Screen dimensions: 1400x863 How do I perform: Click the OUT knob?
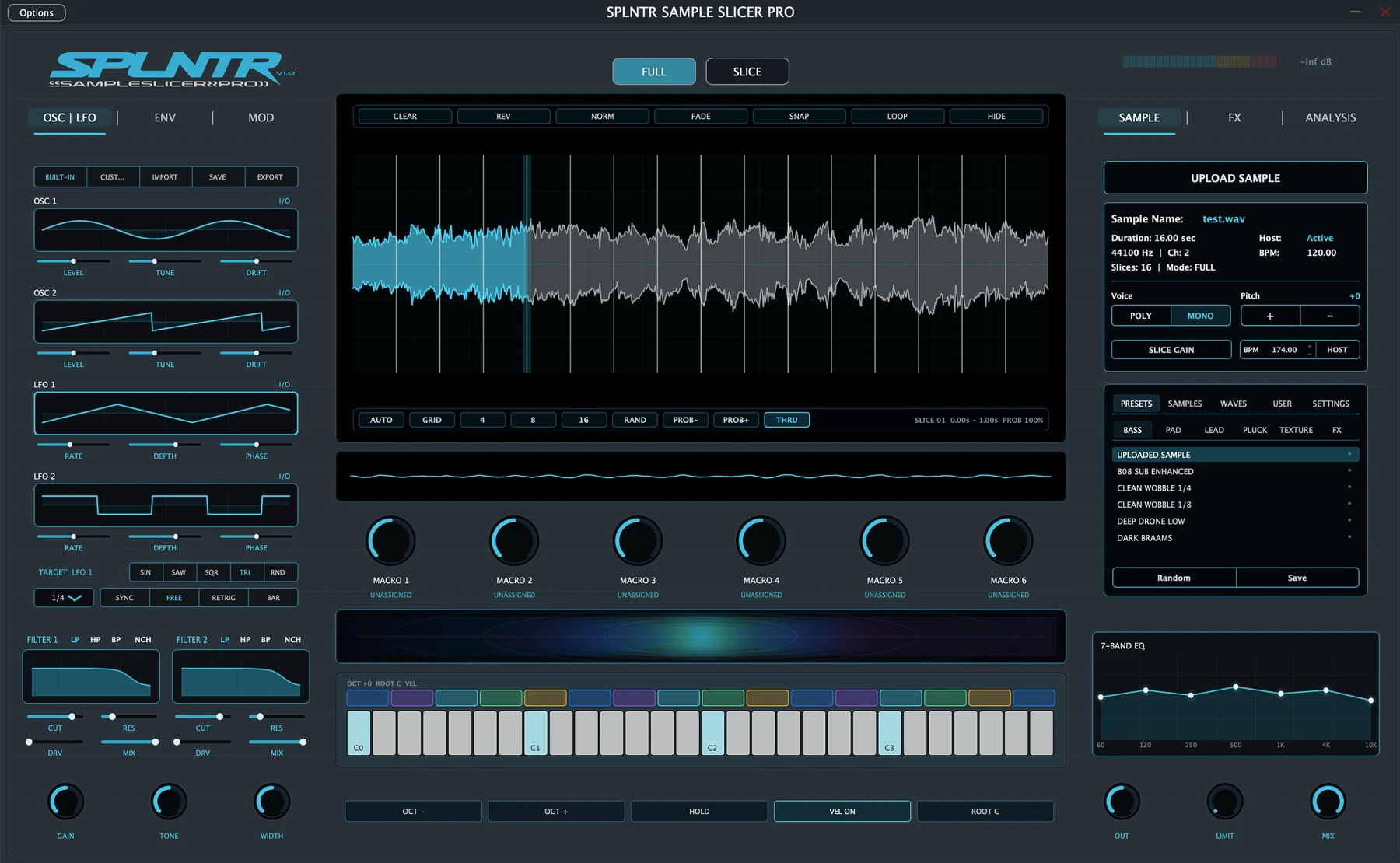(x=1122, y=802)
